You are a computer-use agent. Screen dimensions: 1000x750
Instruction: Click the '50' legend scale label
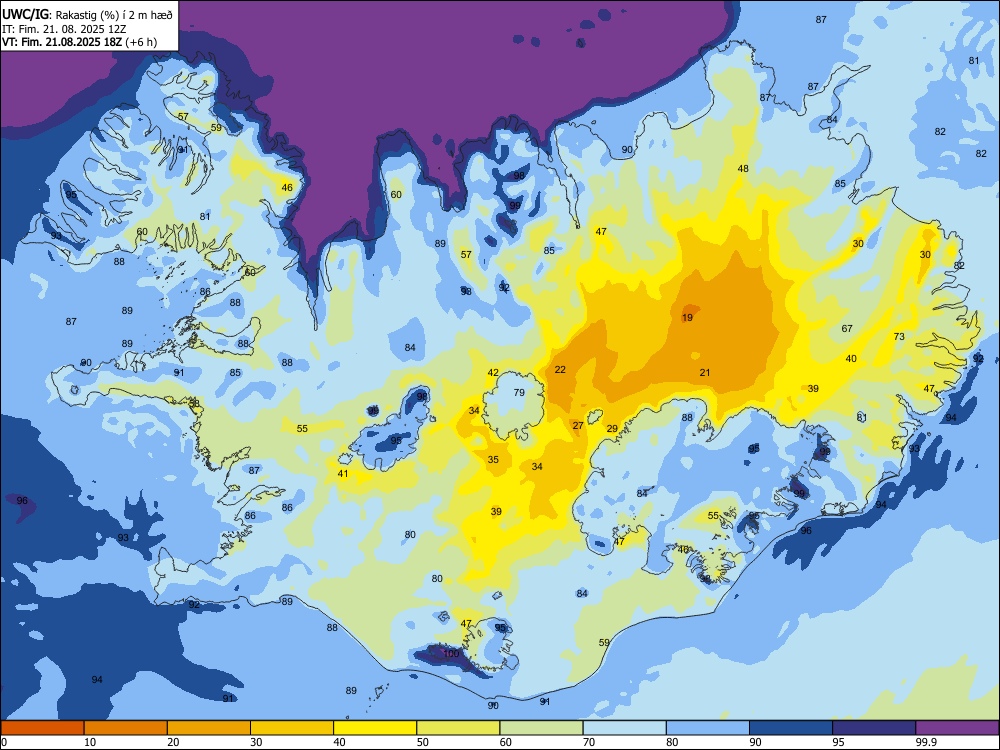pos(423,742)
